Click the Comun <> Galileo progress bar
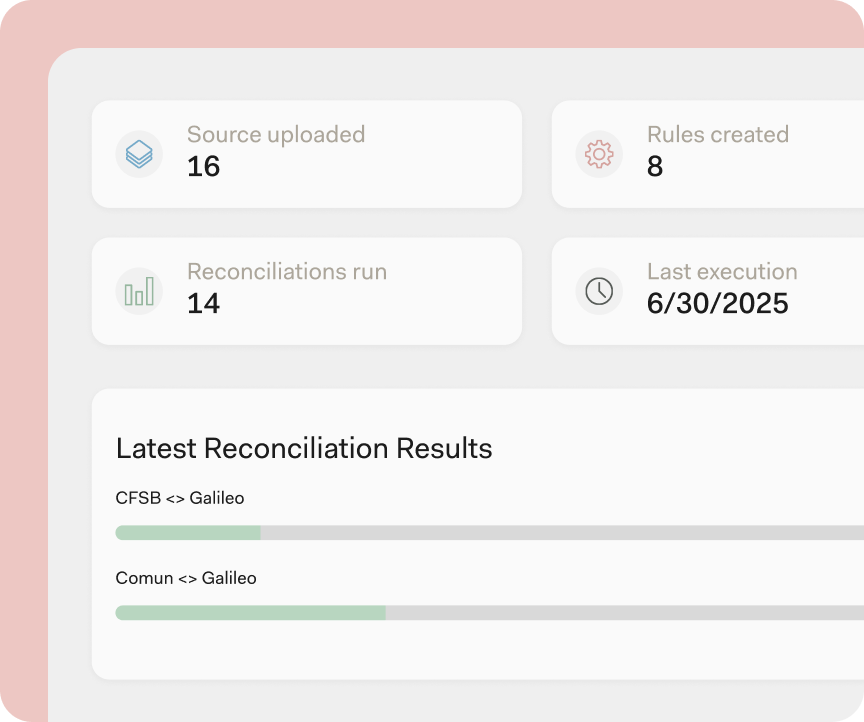This screenshot has height=722, width=864. pyautogui.click(x=490, y=612)
